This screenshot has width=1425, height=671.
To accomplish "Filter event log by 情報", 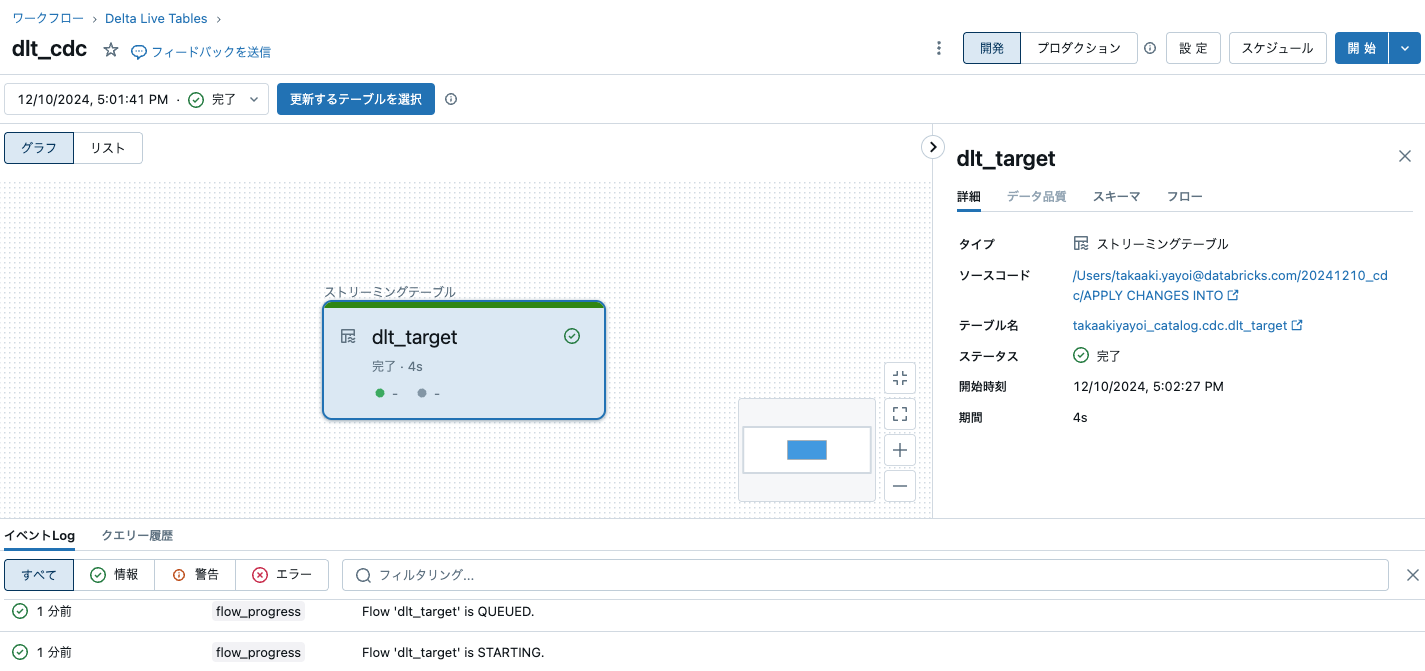I will 114,575.
